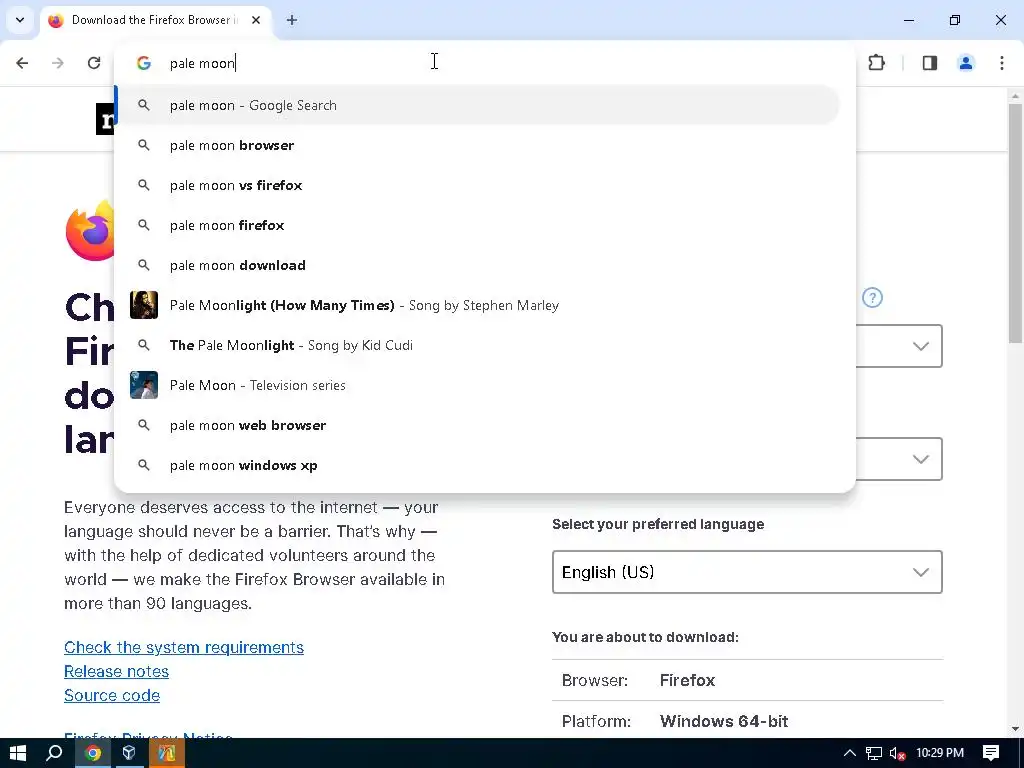Click the Firefox logo on the page

click(x=90, y=231)
